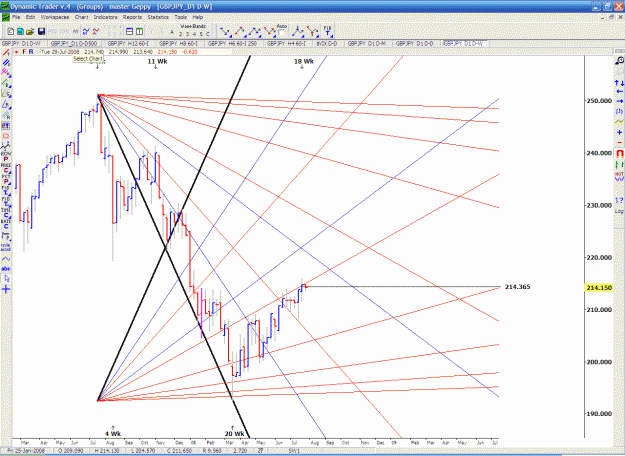Select the ROW P price tool
625x456 pixels.
(6, 156)
